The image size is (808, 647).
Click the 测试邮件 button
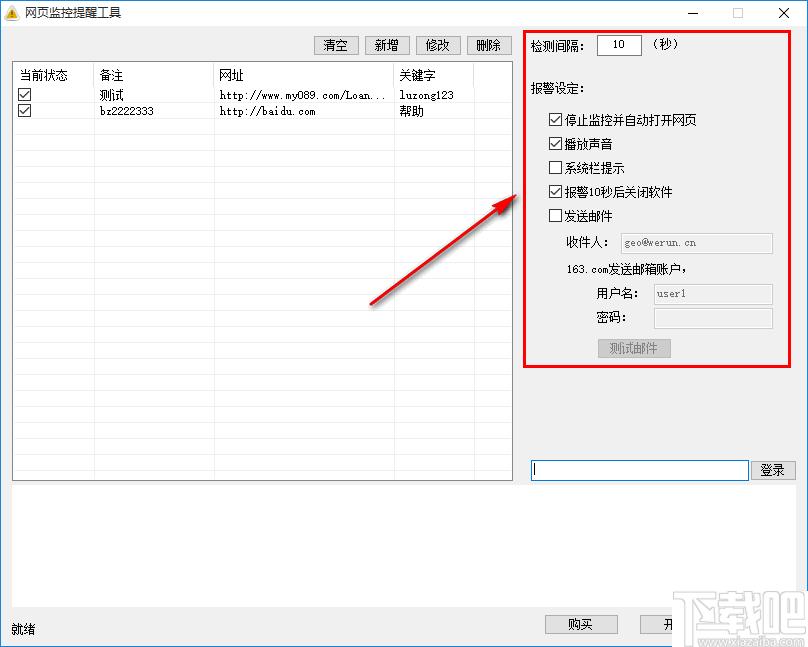pos(634,349)
